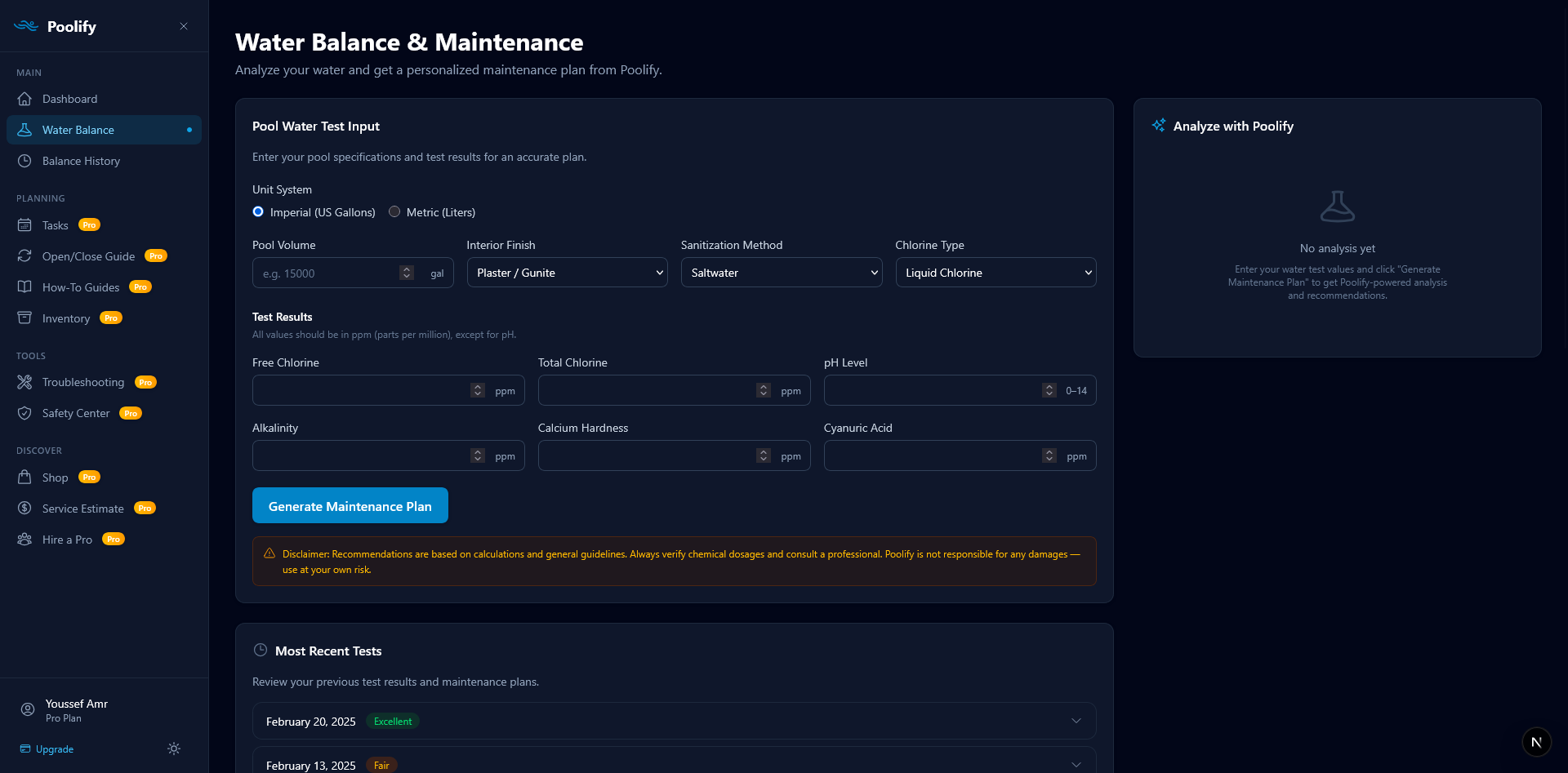The image size is (1568, 773).
Task: Click the user avatar icon beside Youssef Amr
Action: 28,709
